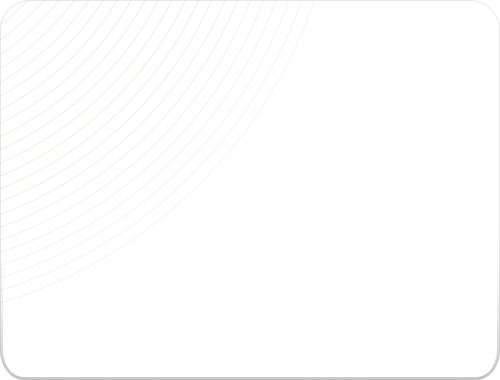Select the left edge border of the card
The image size is (500, 380).
(x=1, y=190)
